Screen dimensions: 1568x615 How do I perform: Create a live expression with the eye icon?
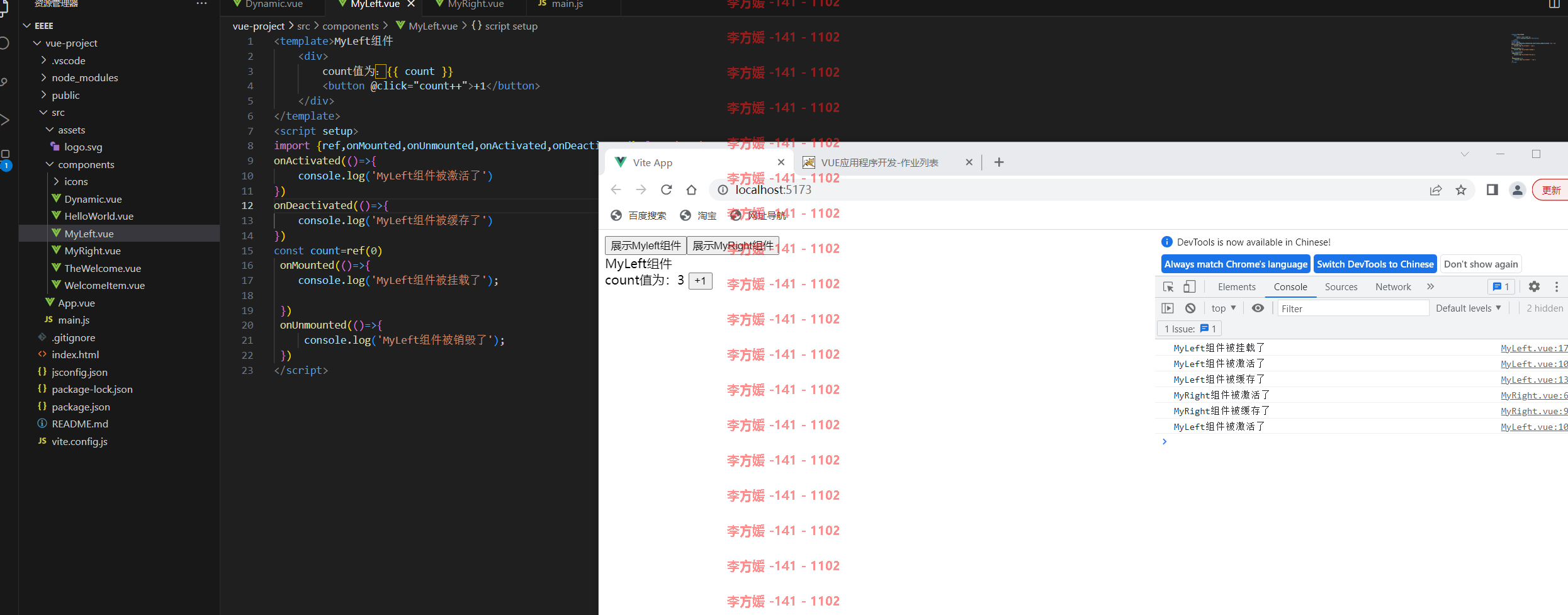coord(1258,308)
